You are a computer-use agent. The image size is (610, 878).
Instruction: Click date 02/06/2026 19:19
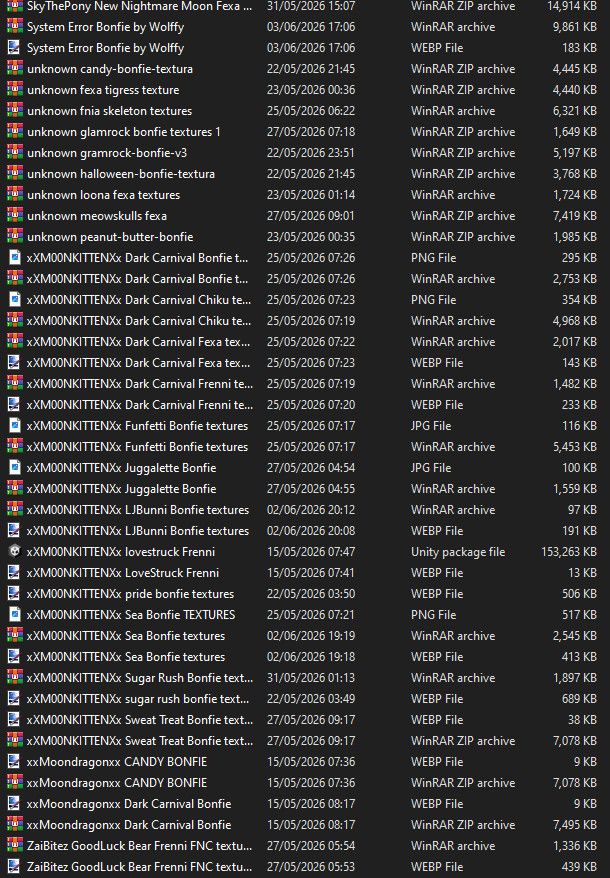tap(311, 636)
